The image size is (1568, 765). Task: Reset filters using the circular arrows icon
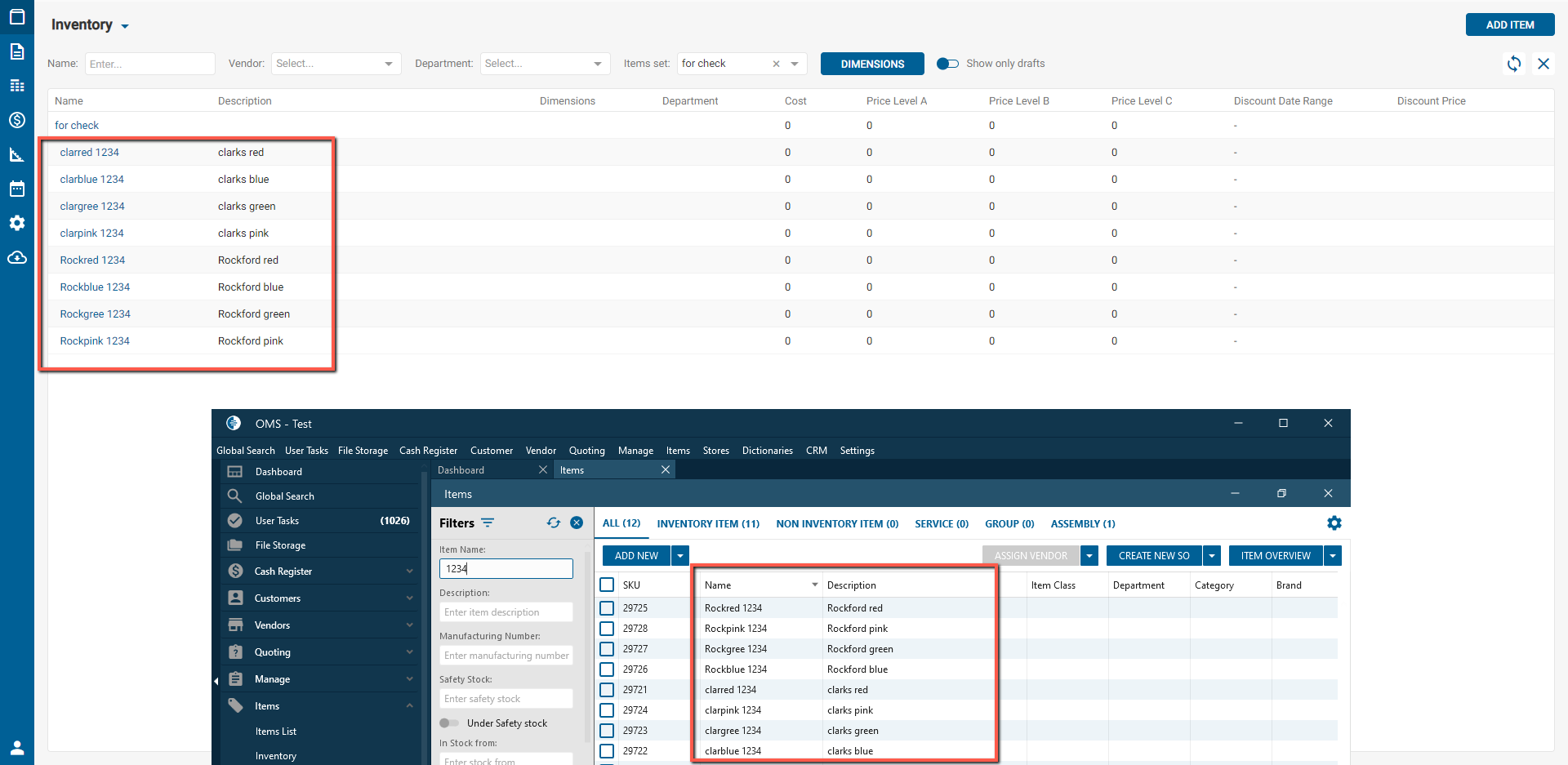click(x=554, y=523)
